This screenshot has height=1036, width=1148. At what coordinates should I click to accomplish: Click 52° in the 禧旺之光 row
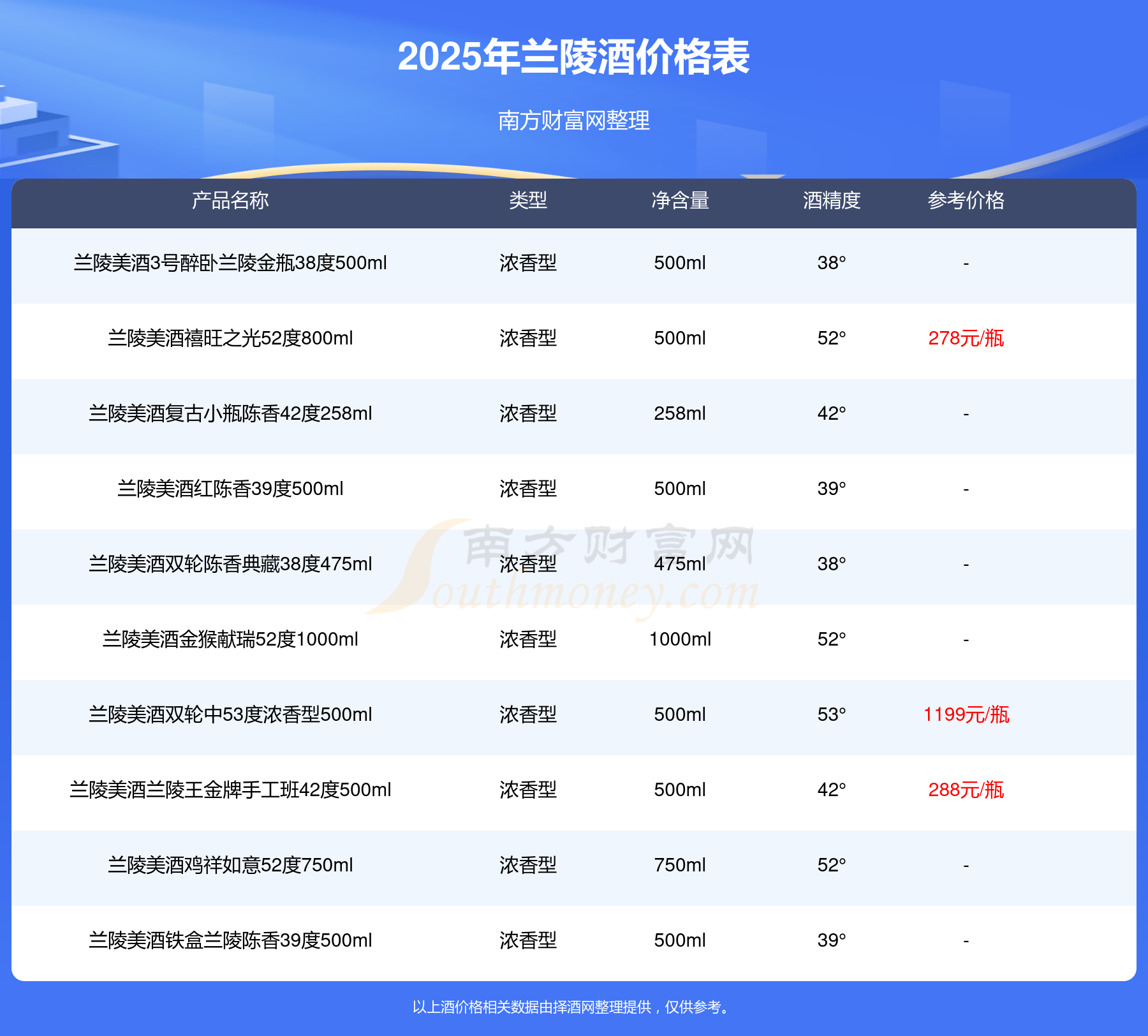pyautogui.click(x=832, y=338)
